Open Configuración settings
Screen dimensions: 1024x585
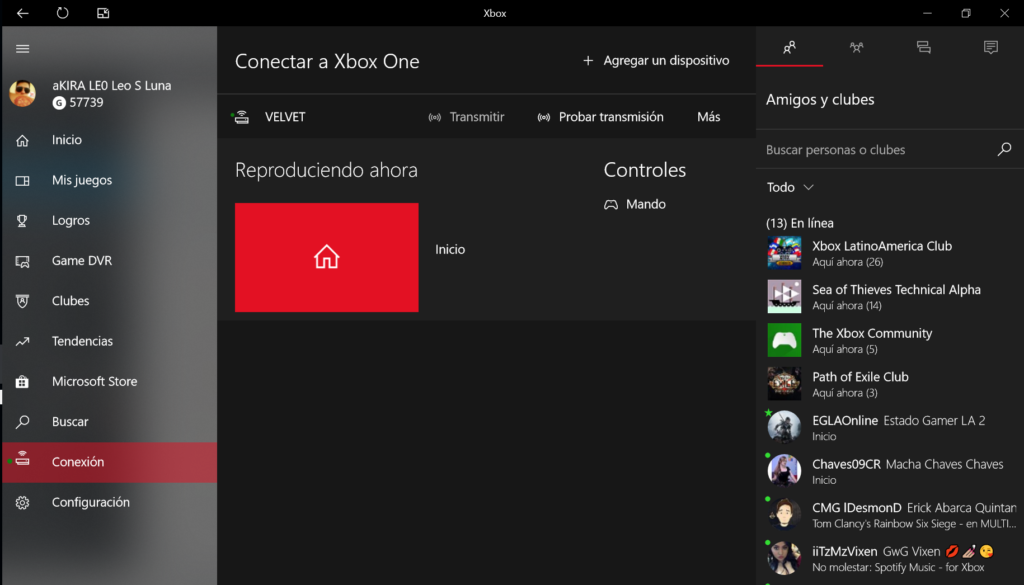tap(90, 502)
